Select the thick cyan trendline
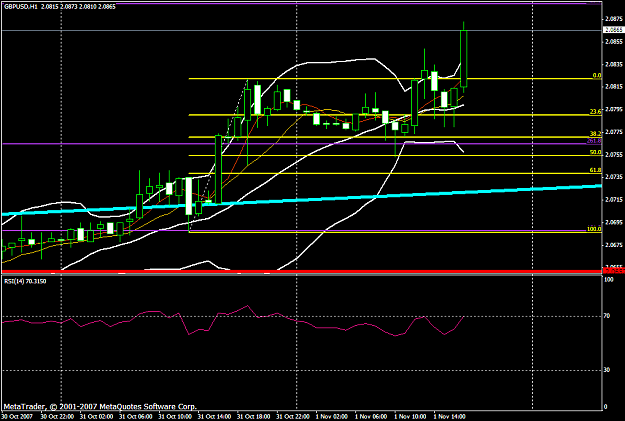The image size is (625, 421). click(301, 200)
